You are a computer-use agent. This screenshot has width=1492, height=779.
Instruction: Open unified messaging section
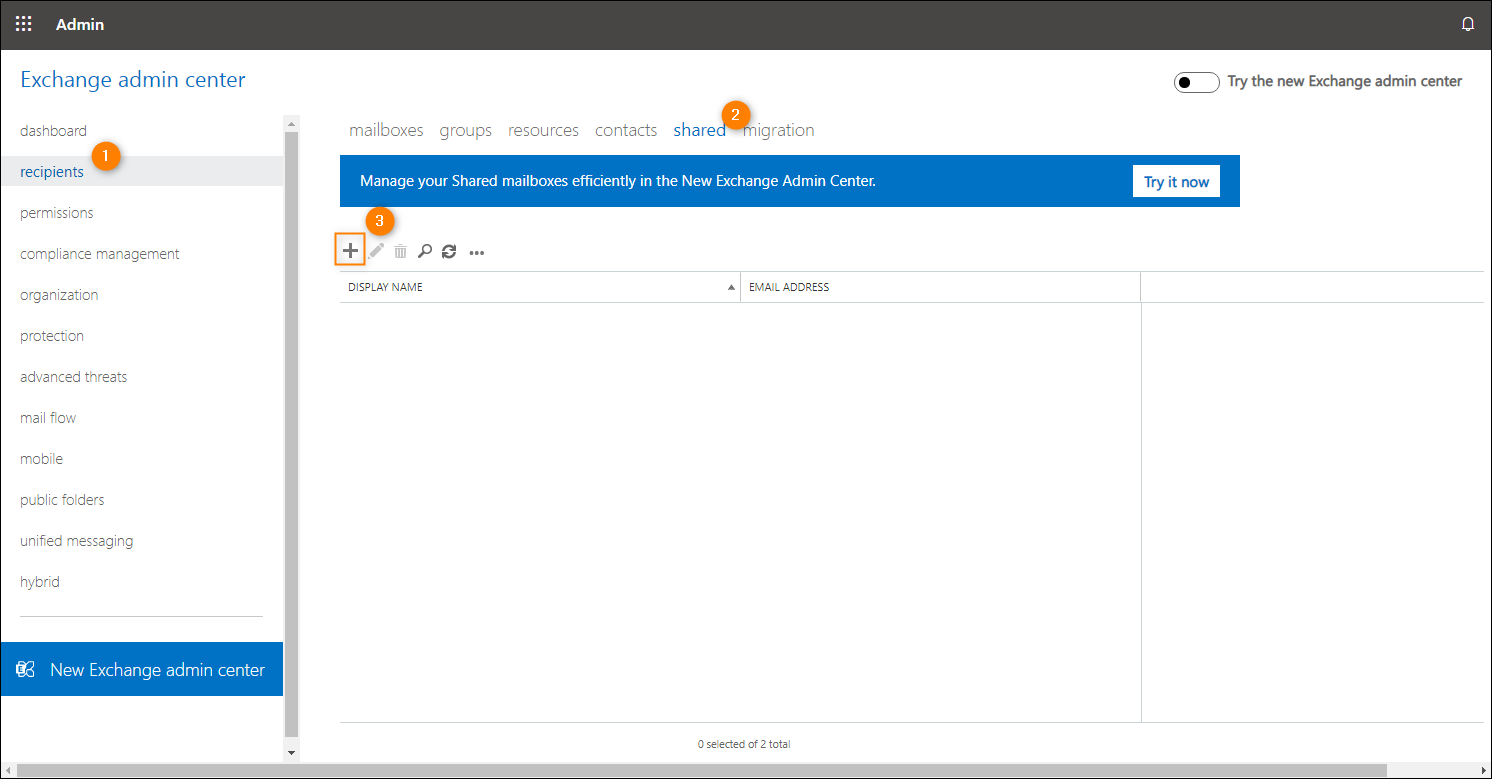76,540
